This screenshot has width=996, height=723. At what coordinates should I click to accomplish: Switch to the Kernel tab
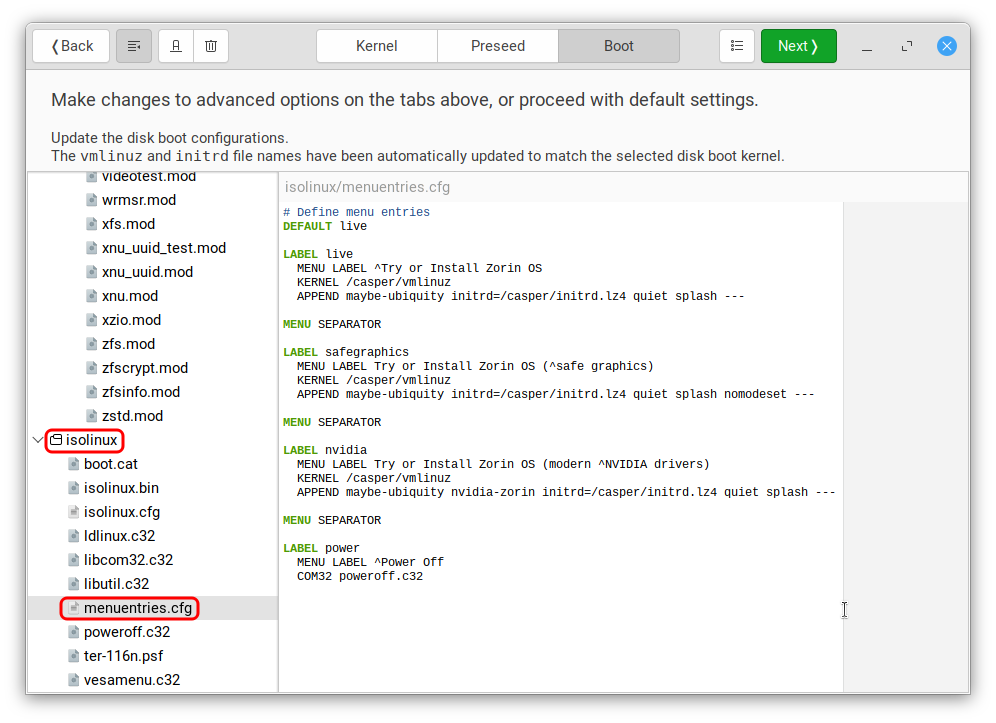click(376, 45)
